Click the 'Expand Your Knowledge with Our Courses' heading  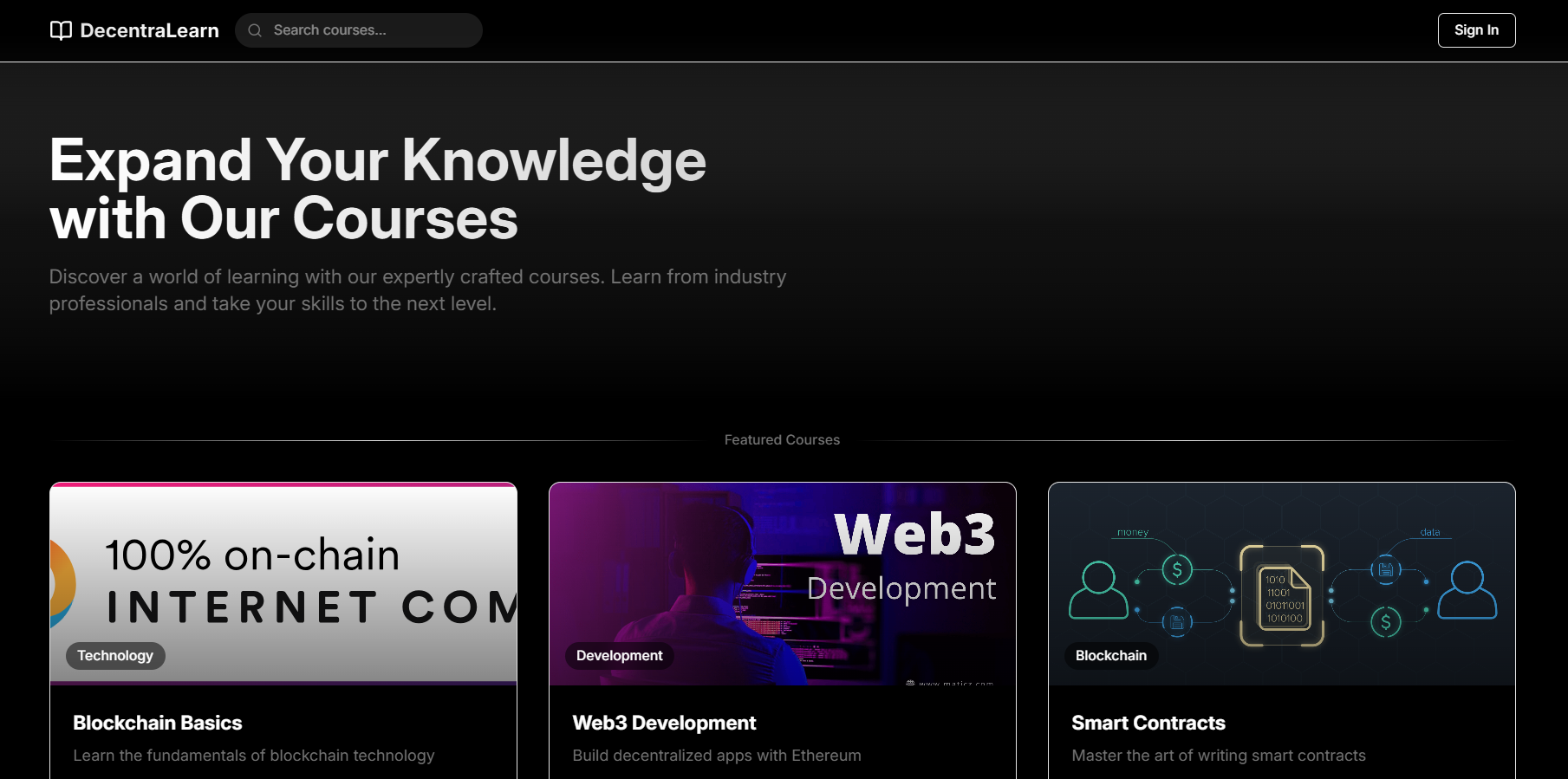point(378,189)
